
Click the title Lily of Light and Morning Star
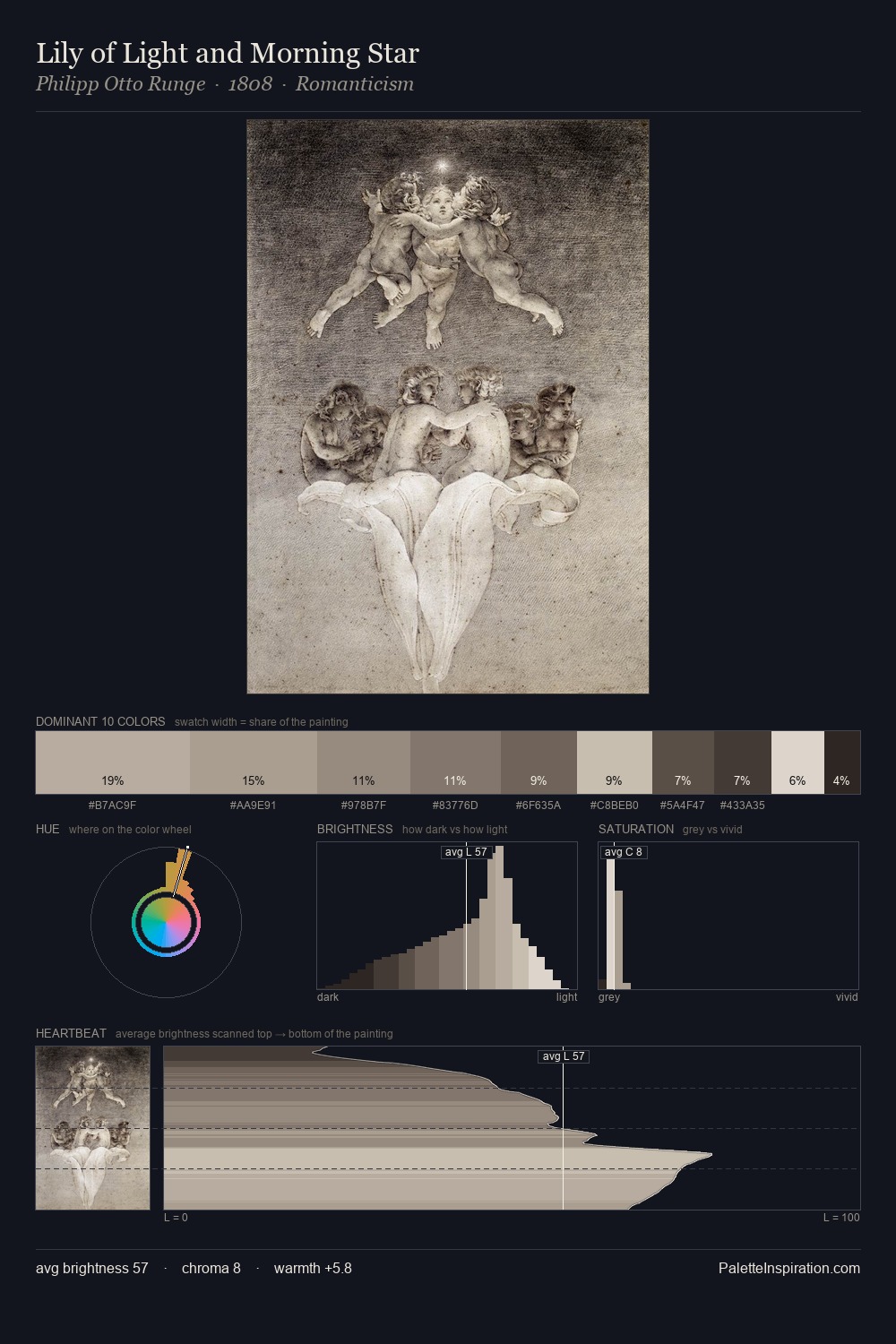228,54
